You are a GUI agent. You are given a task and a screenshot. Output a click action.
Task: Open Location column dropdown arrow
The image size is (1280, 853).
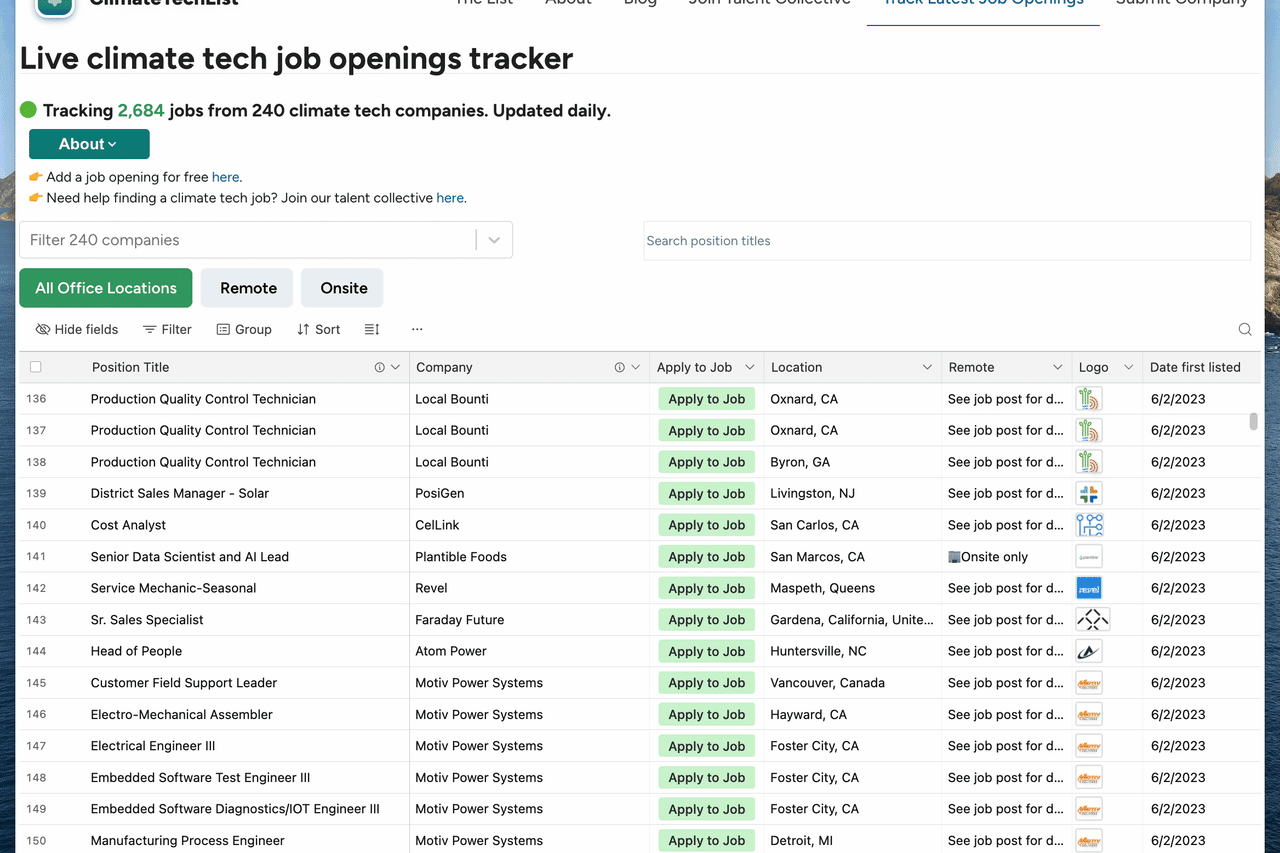click(x=927, y=367)
